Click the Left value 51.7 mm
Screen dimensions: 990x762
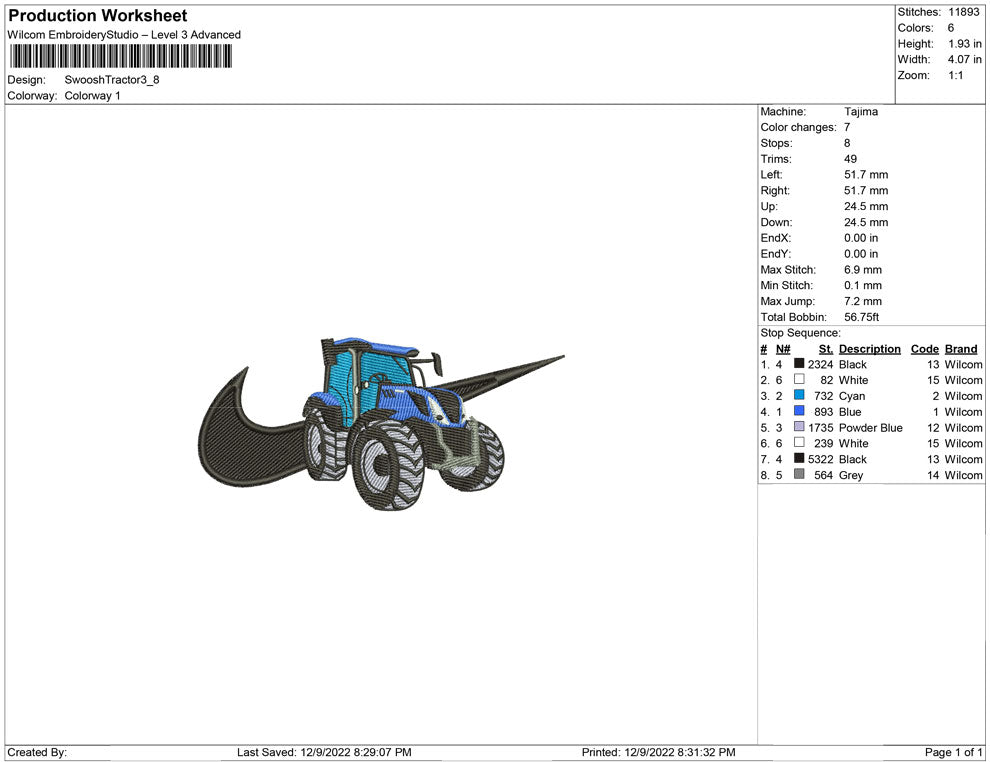click(866, 174)
